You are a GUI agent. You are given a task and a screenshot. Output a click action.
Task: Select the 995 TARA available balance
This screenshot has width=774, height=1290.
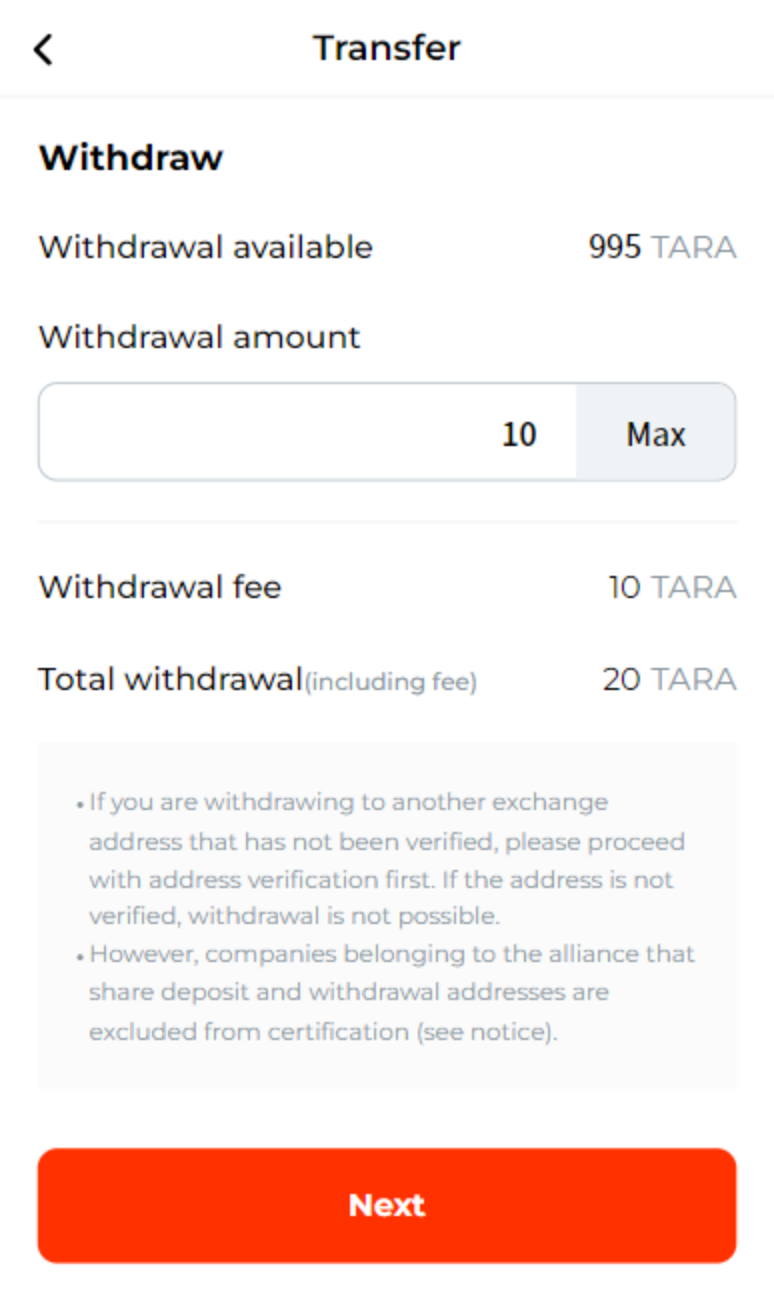662,247
